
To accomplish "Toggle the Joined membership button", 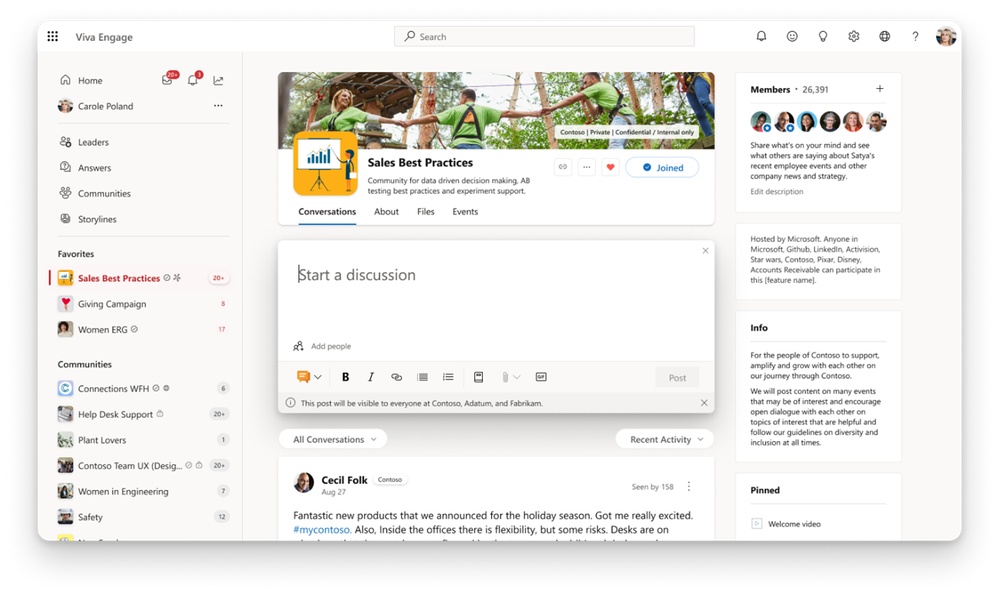I will click(x=662, y=167).
